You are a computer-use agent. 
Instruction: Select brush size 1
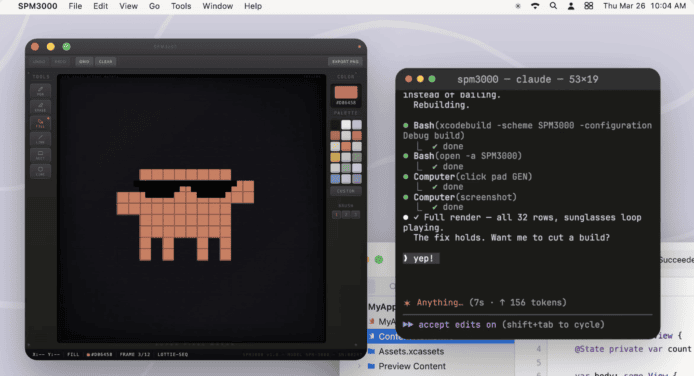click(336, 215)
